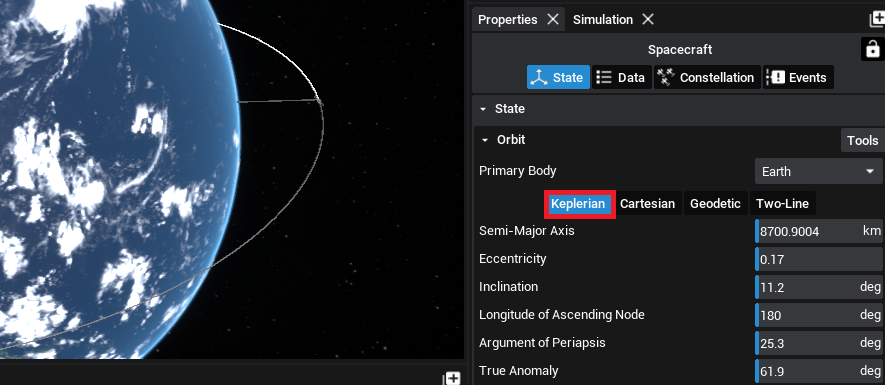Open the orbit Tools button
The width and height of the screenshot is (885, 385).
coord(862,140)
